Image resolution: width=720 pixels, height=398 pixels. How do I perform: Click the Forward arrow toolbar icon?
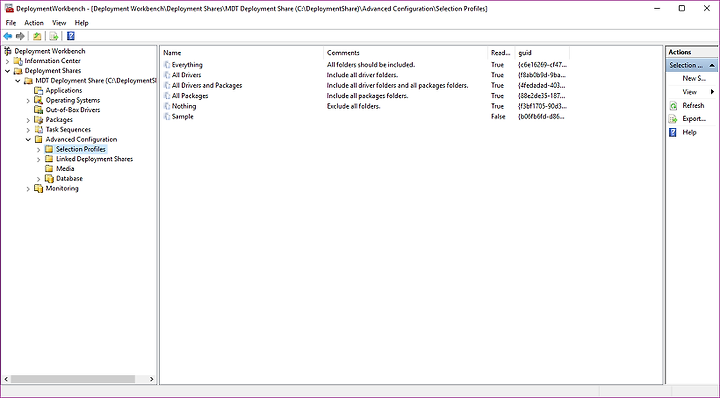point(20,36)
